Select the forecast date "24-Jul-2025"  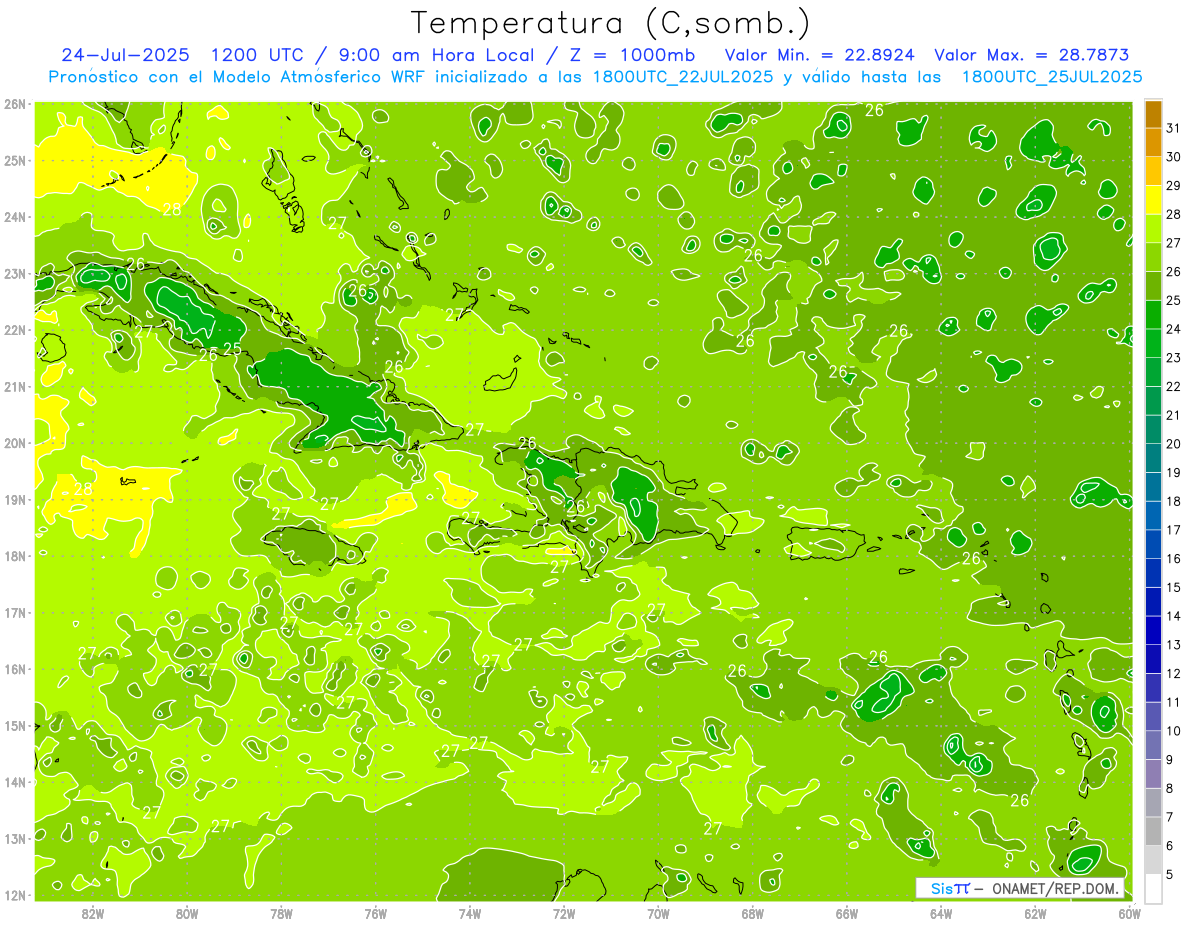pos(126,54)
